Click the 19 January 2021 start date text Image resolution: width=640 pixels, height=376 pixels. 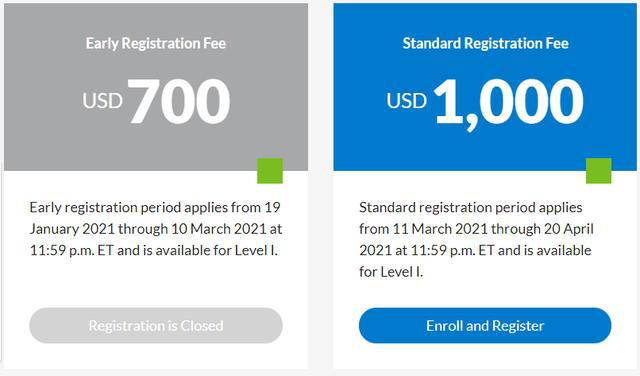[155, 218]
